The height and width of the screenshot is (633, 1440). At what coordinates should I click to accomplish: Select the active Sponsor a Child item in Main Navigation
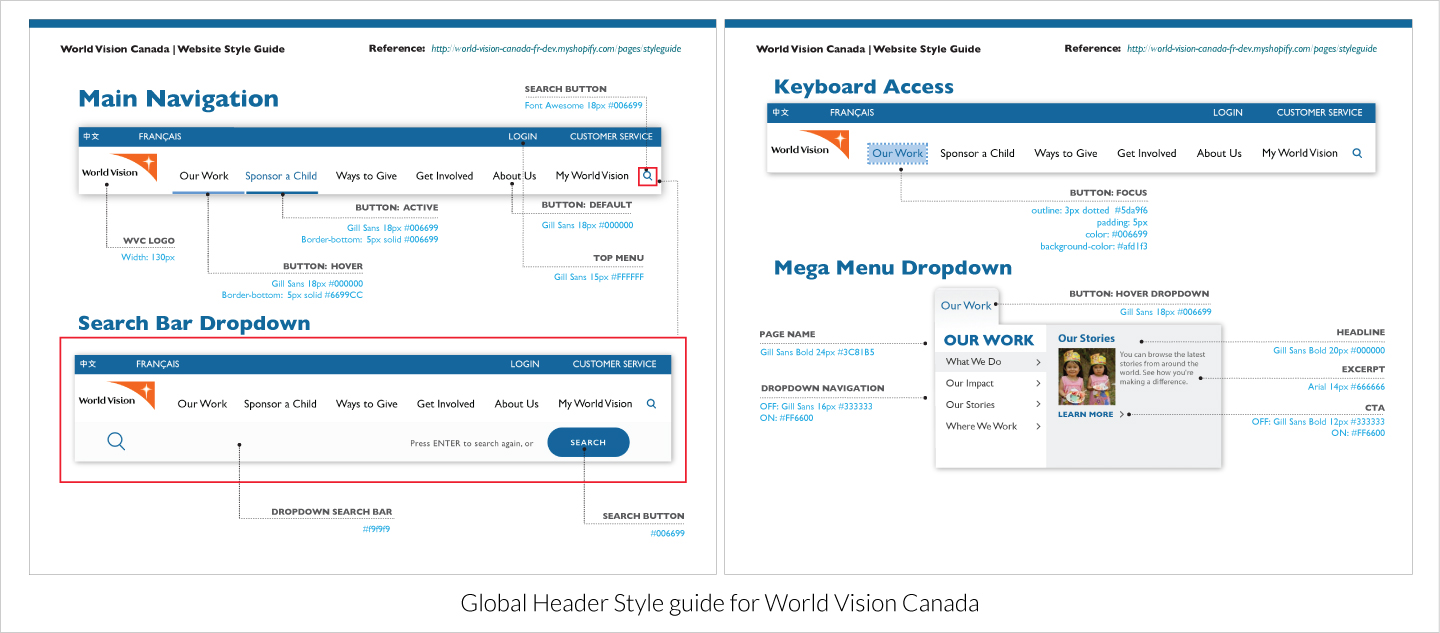[281, 176]
